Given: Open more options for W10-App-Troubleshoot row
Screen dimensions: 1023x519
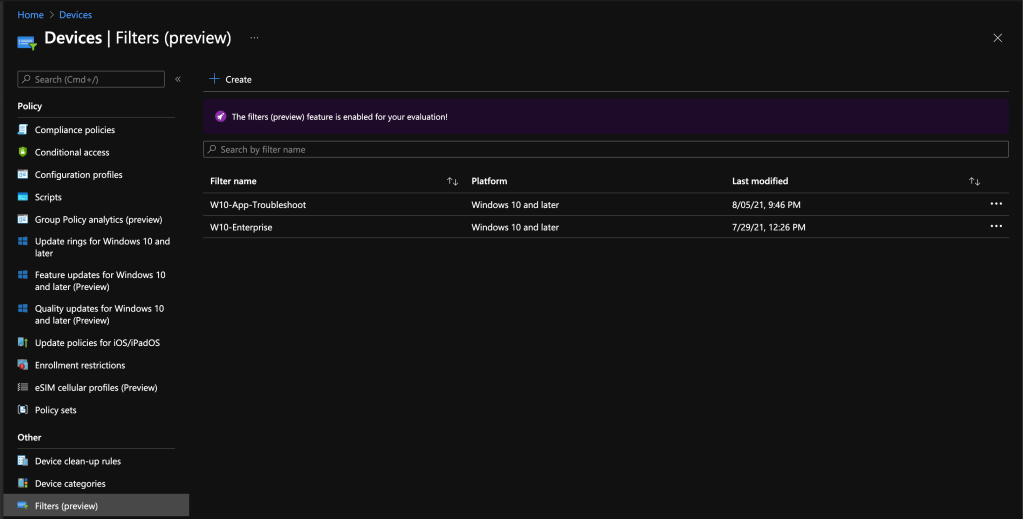Looking at the screenshot, I should [995, 204].
